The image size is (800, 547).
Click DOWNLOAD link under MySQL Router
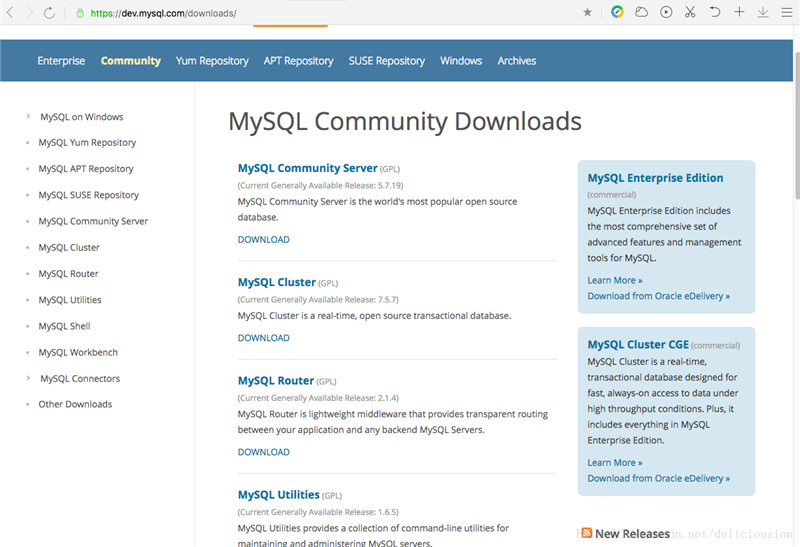click(264, 452)
